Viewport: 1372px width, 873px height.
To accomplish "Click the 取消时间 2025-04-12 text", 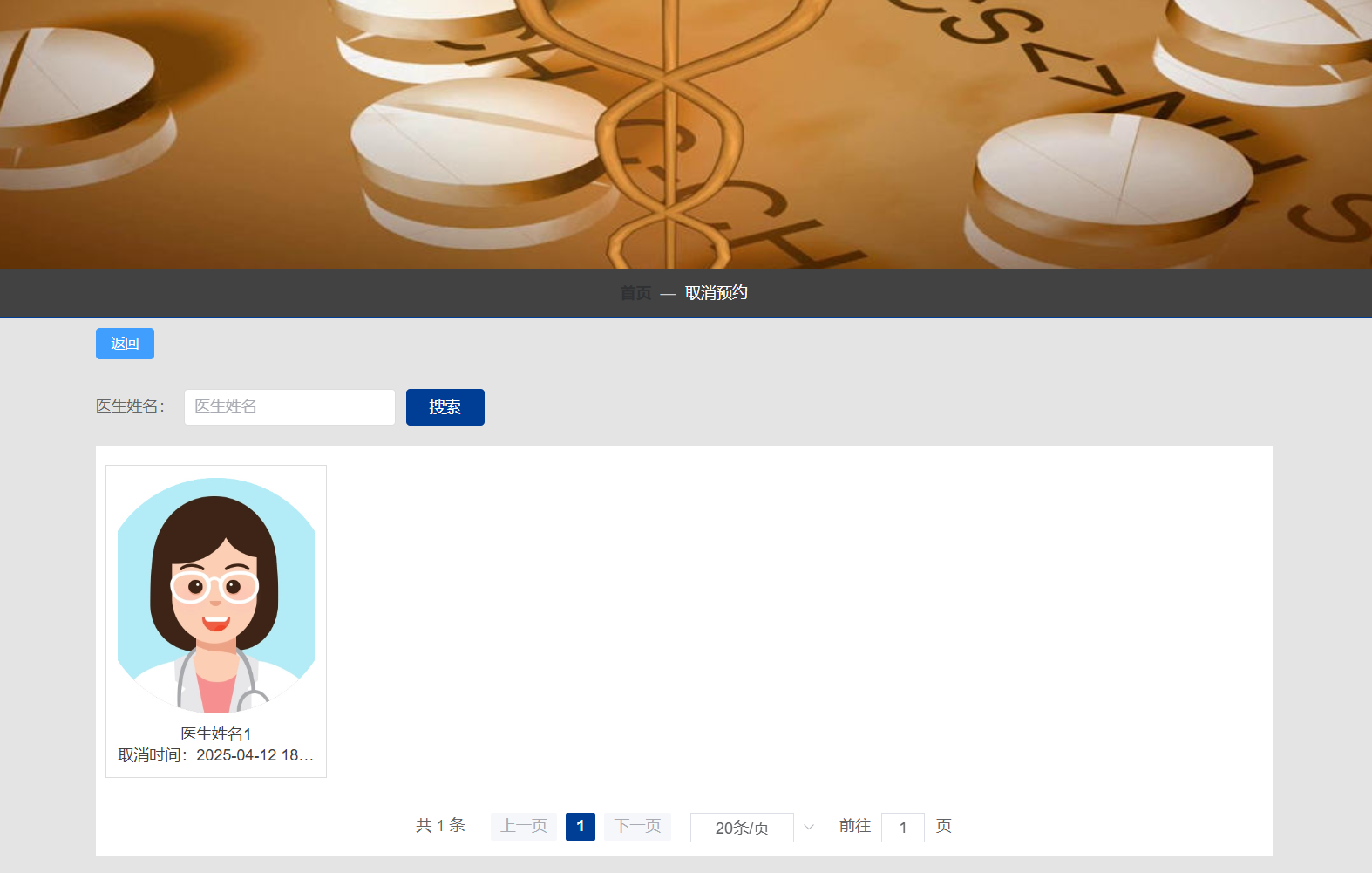I will (x=216, y=755).
